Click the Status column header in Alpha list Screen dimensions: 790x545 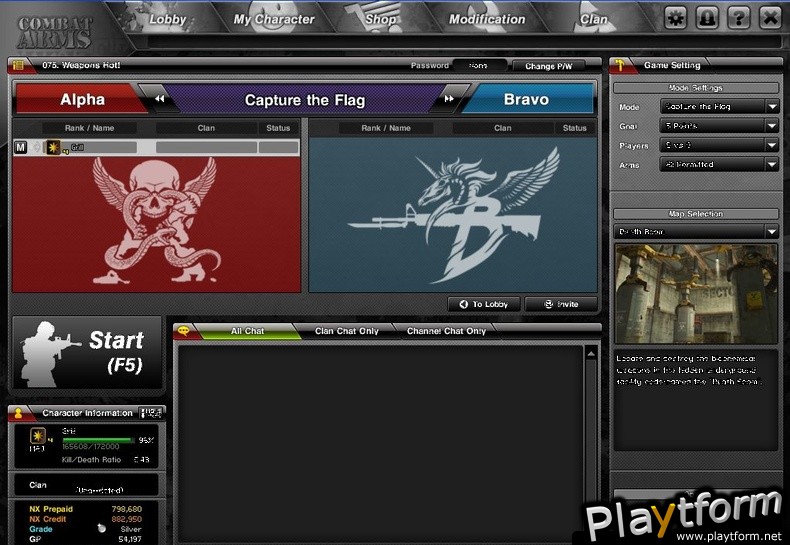pos(278,128)
